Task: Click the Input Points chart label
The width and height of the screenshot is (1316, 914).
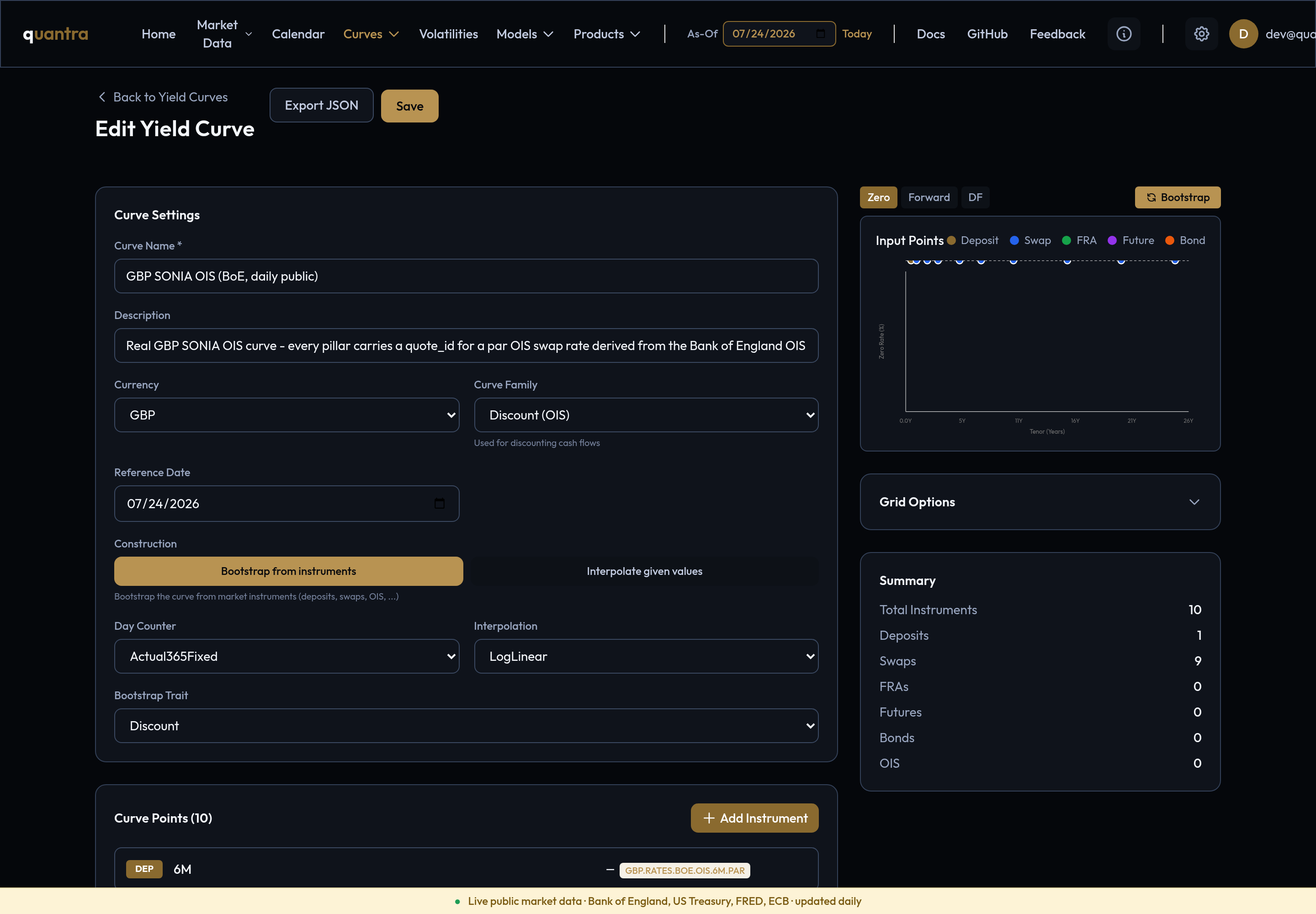Action: pos(909,240)
